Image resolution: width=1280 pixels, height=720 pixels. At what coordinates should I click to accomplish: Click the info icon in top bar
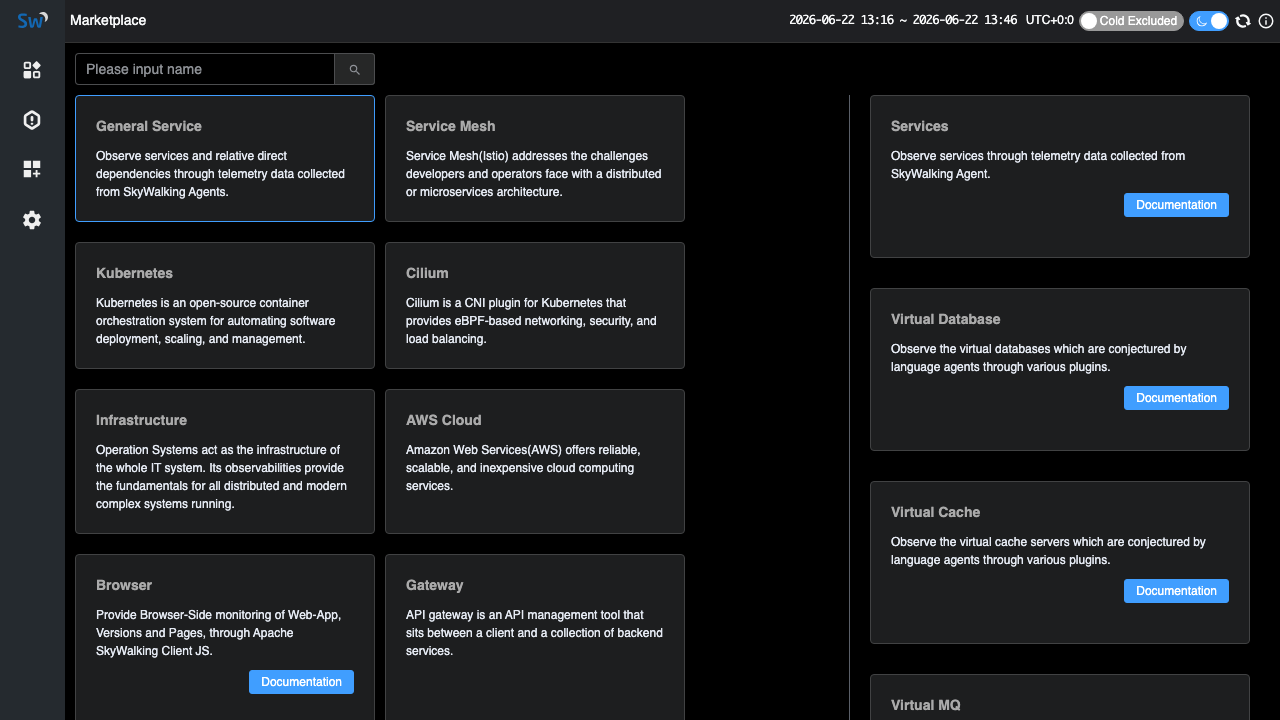pos(1266,21)
